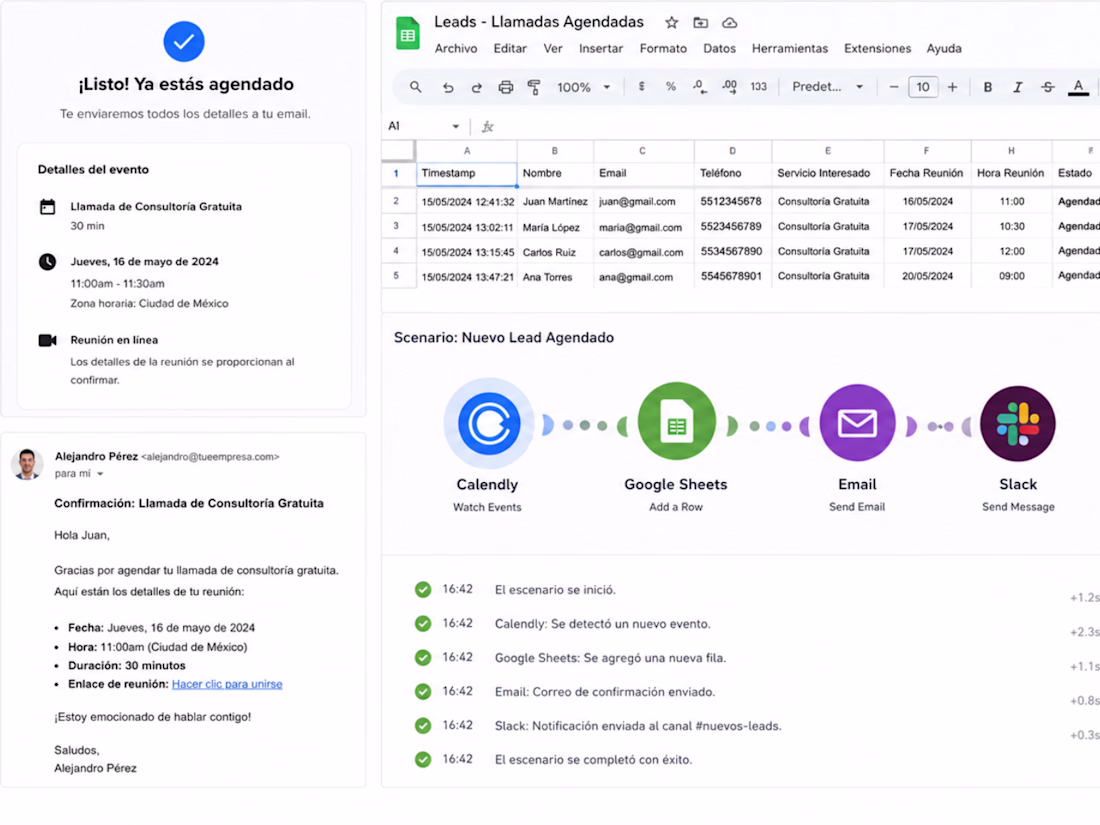Click the calendar icon beside Llamada de Consultoría
The image size is (1100, 825).
pyautogui.click(x=47, y=207)
